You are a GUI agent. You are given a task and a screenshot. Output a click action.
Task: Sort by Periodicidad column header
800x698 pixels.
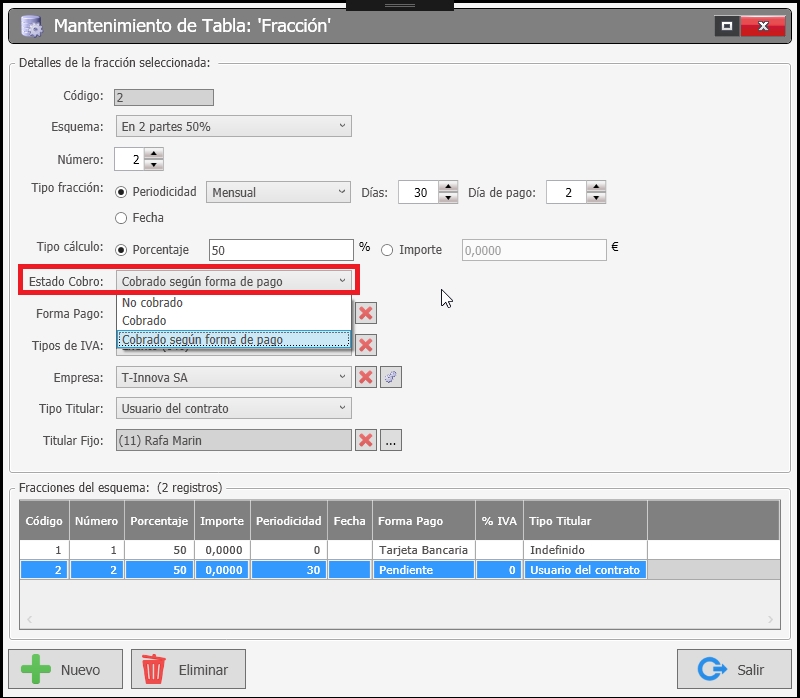[x=289, y=520]
